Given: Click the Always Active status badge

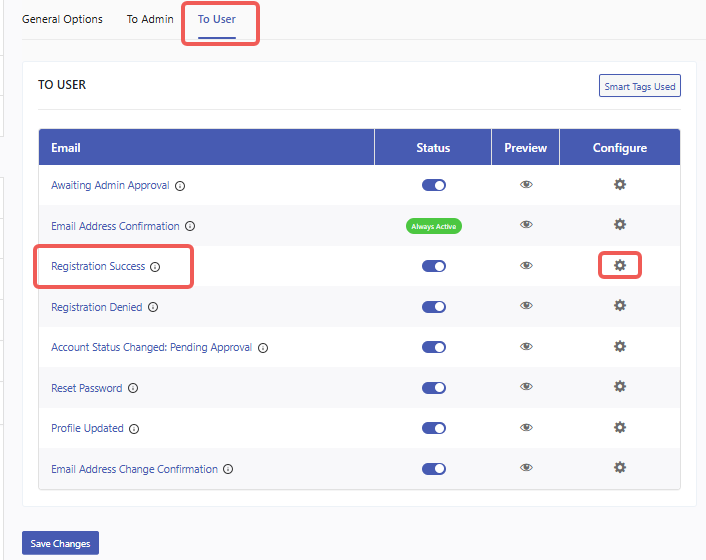Looking at the screenshot, I should coord(434,226).
